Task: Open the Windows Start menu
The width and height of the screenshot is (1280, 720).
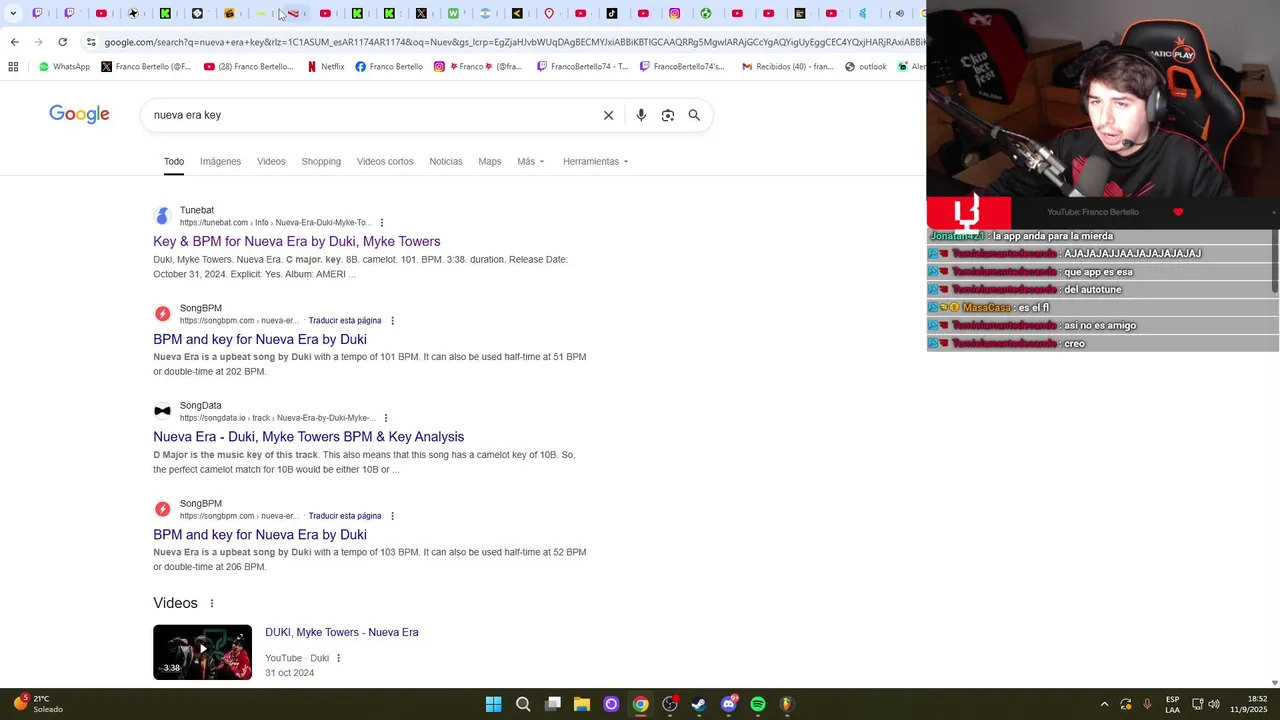Action: (x=493, y=704)
